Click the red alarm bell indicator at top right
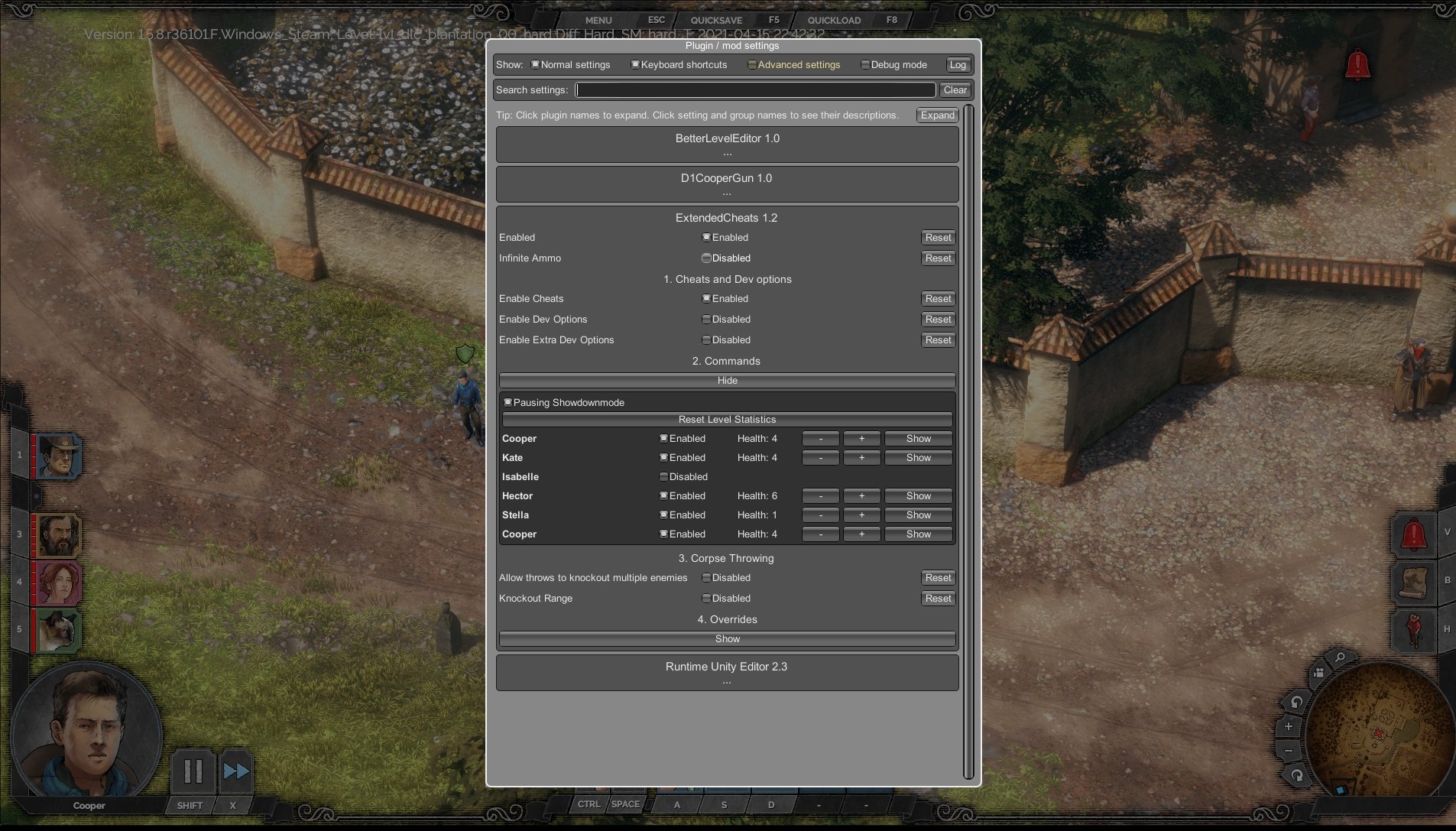 point(1357,65)
